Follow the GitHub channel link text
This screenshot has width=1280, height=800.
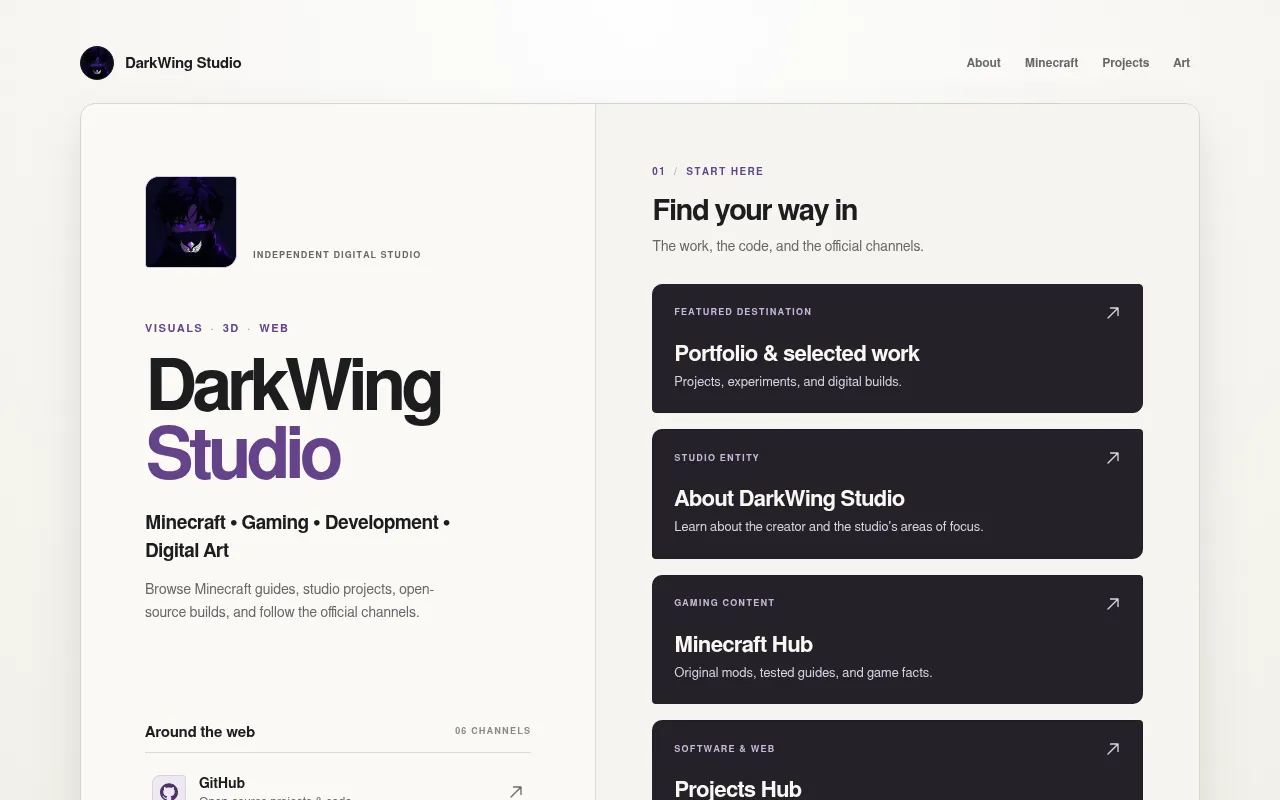[x=222, y=783]
